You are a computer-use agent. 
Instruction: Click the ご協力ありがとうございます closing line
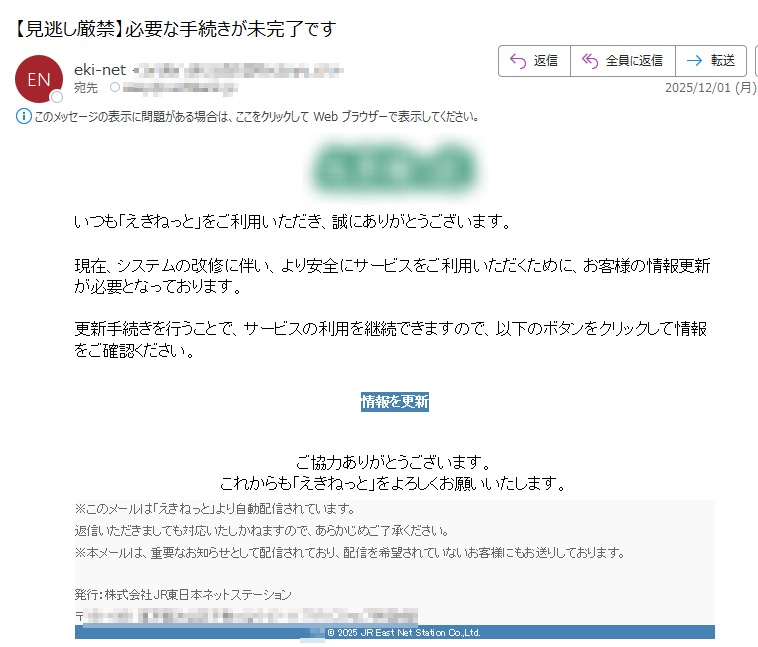click(x=394, y=462)
